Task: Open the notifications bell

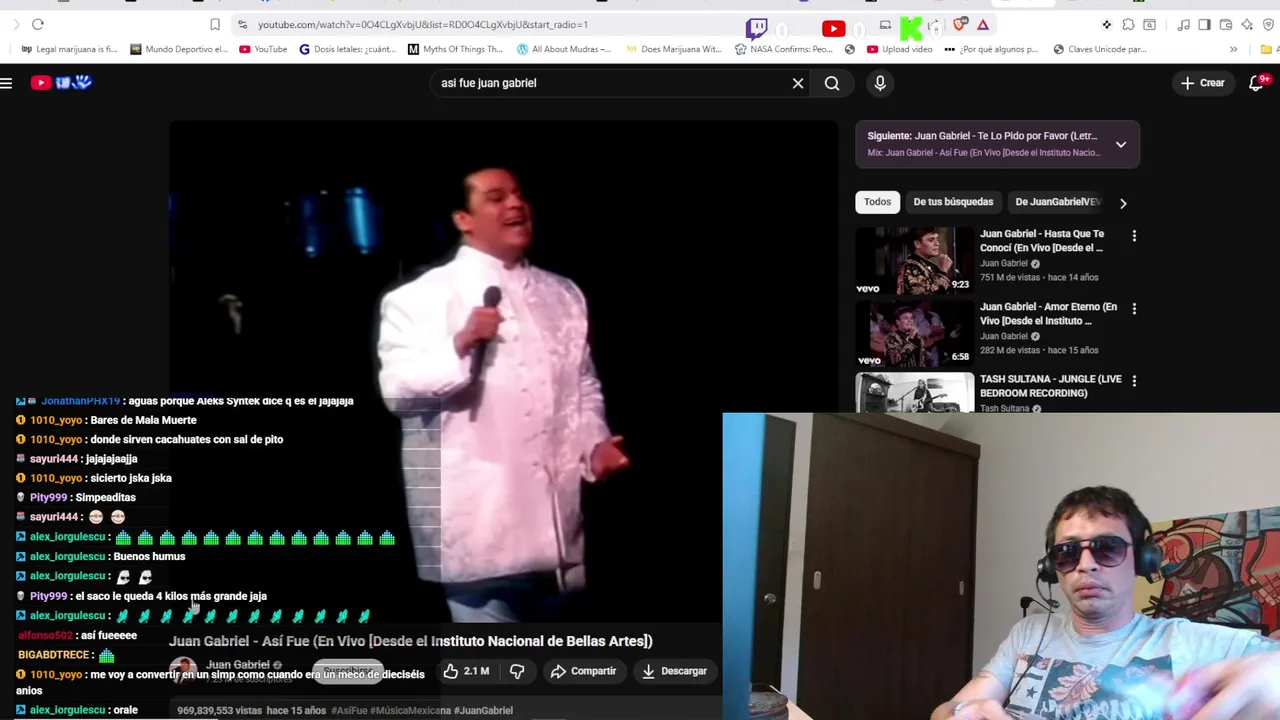Action: [1257, 83]
